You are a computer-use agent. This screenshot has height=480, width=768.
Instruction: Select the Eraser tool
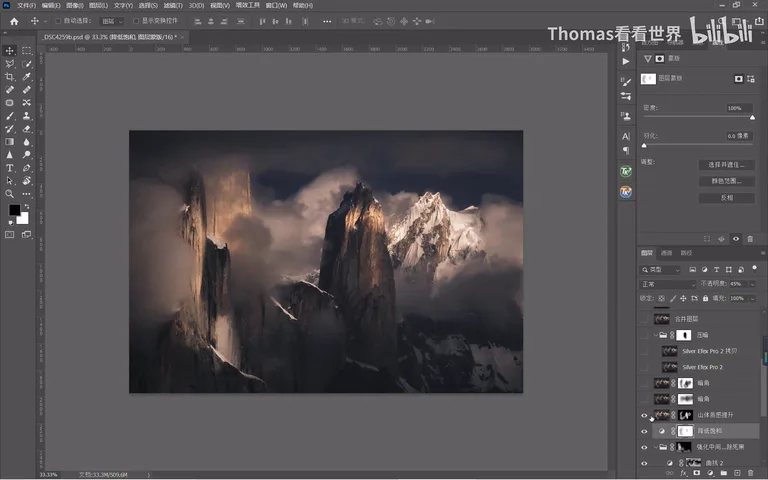point(26,129)
